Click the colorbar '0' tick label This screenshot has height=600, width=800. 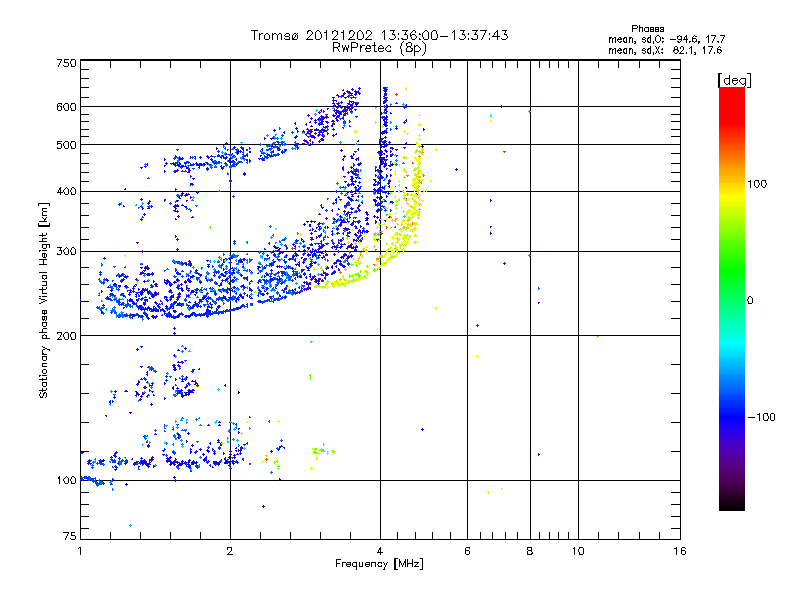point(750,301)
